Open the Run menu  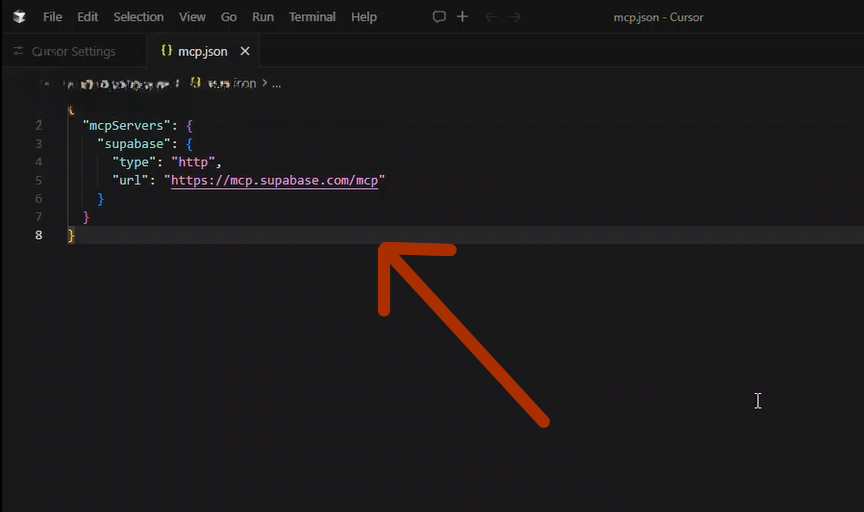263,17
